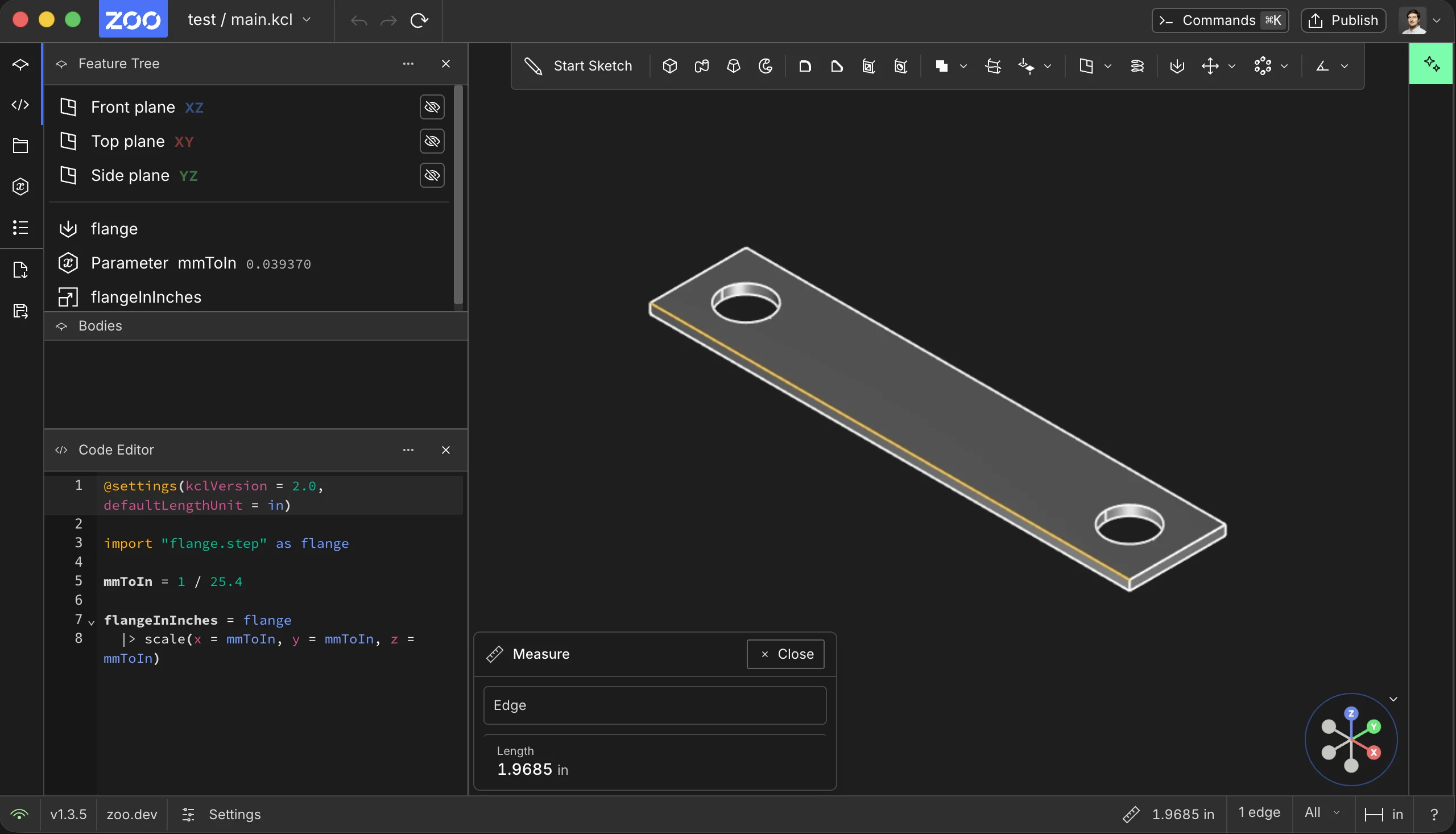Click the Feature Tree vertical scrollbar

tap(458, 195)
